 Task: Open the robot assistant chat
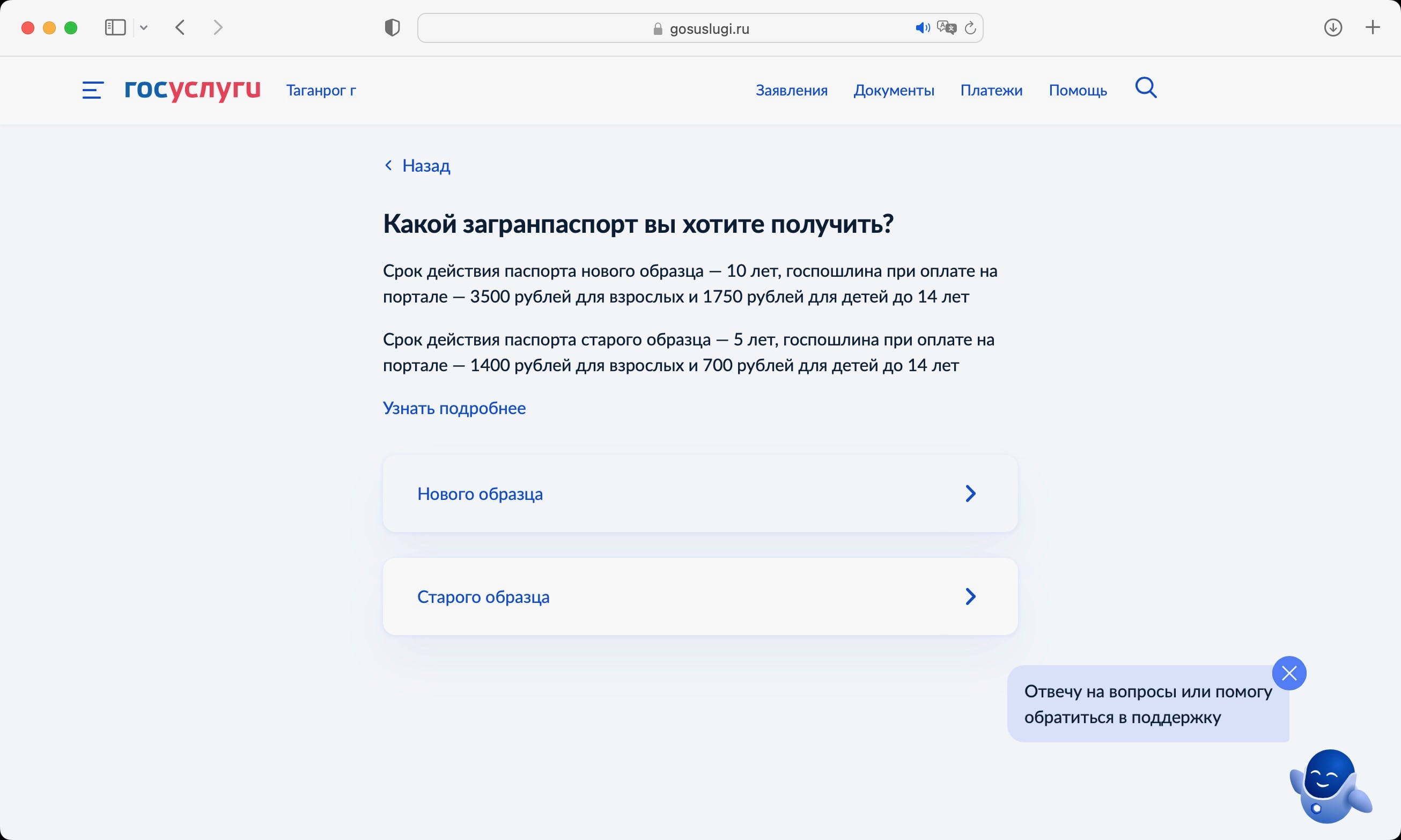[x=1331, y=786]
